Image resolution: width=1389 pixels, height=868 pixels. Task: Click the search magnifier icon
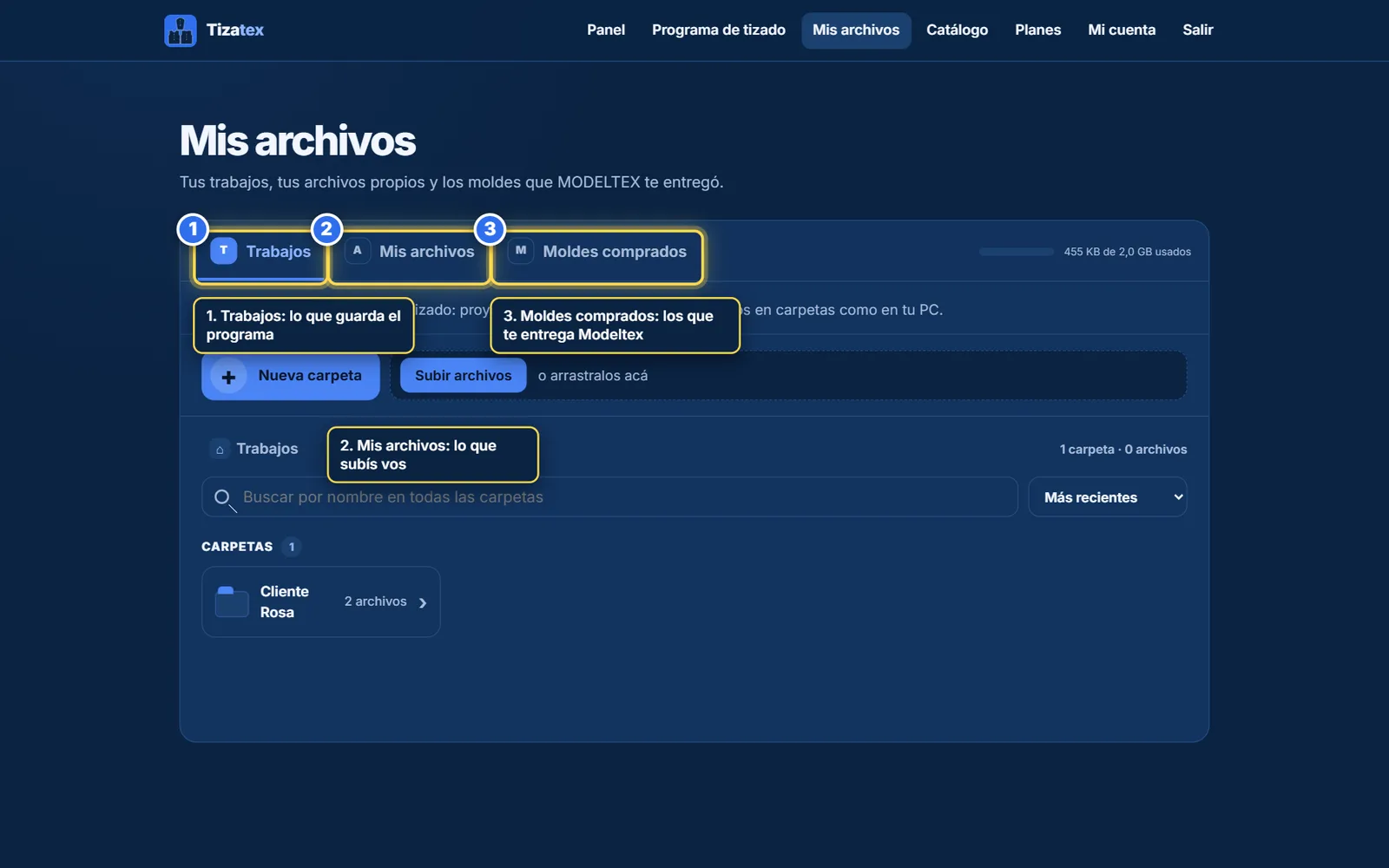coord(223,498)
